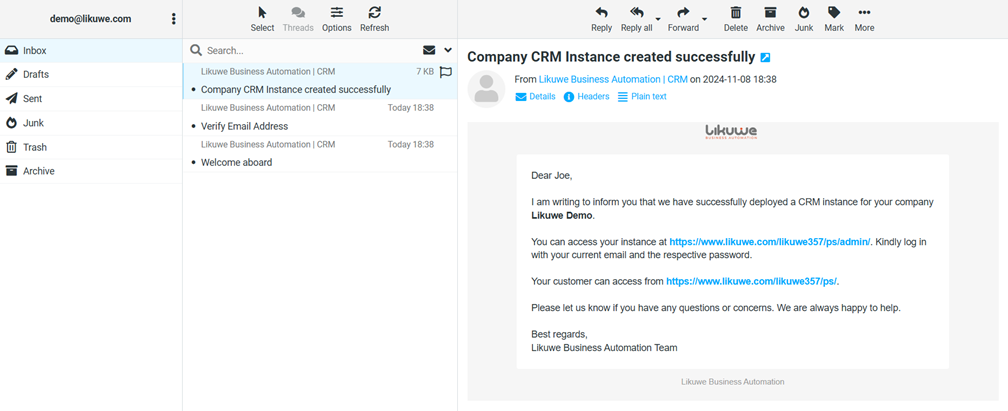Archive this message using the toolbar

tap(770, 18)
